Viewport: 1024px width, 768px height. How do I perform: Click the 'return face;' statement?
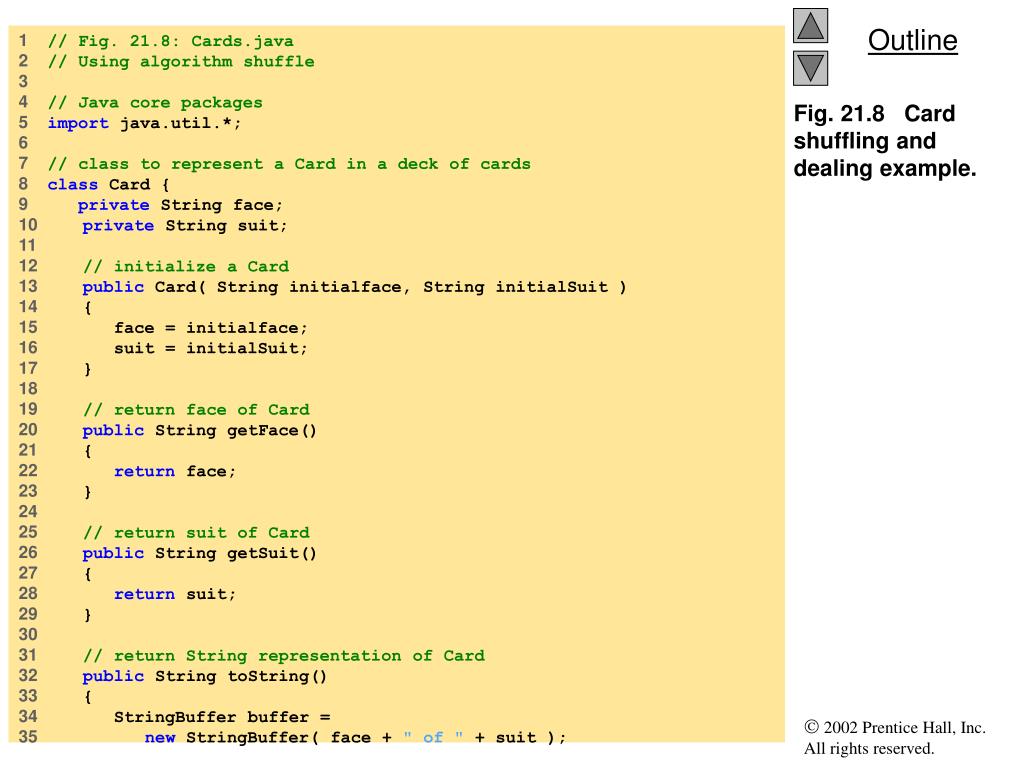(174, 472)
